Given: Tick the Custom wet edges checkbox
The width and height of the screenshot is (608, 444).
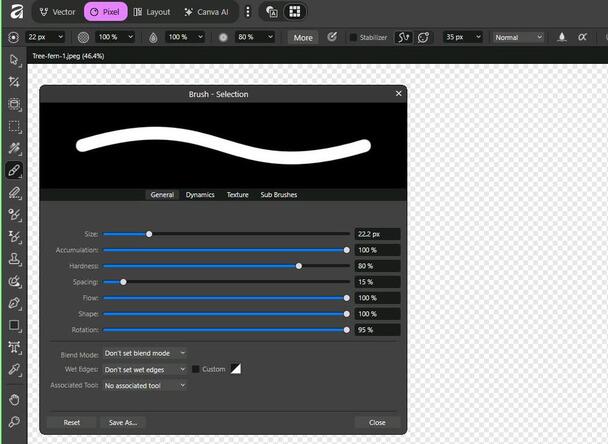Looking at the screenshot, I should click(196, 369).
